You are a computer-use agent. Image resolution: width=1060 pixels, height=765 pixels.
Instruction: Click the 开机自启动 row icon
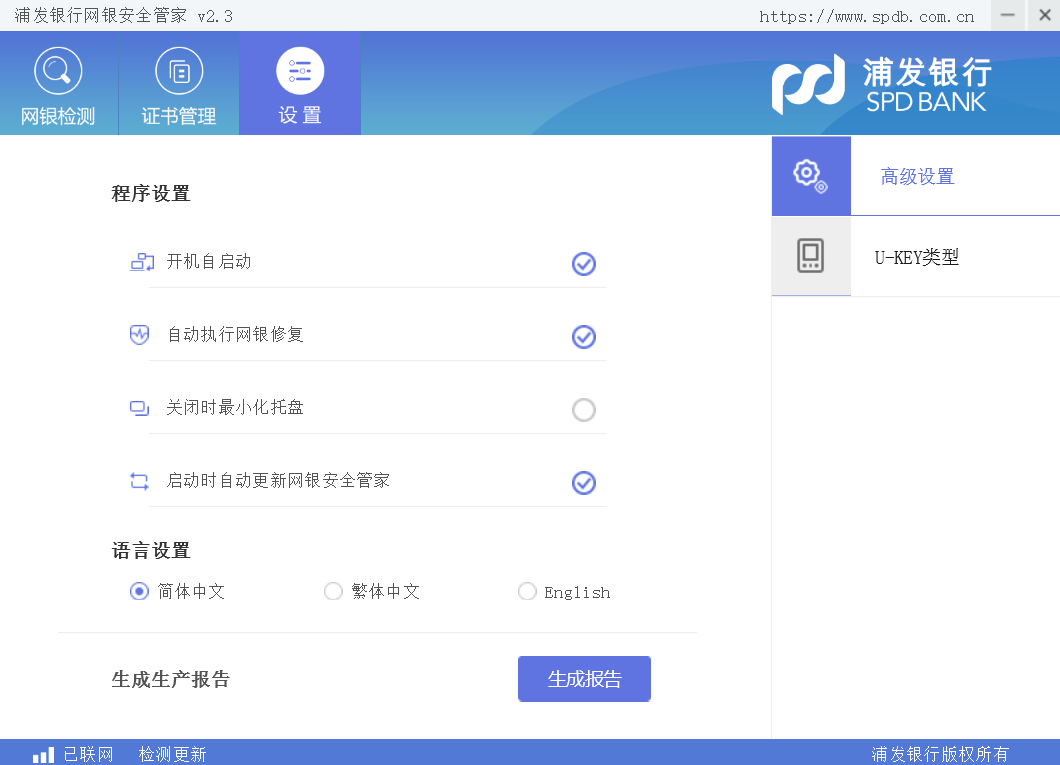(142, 262)
